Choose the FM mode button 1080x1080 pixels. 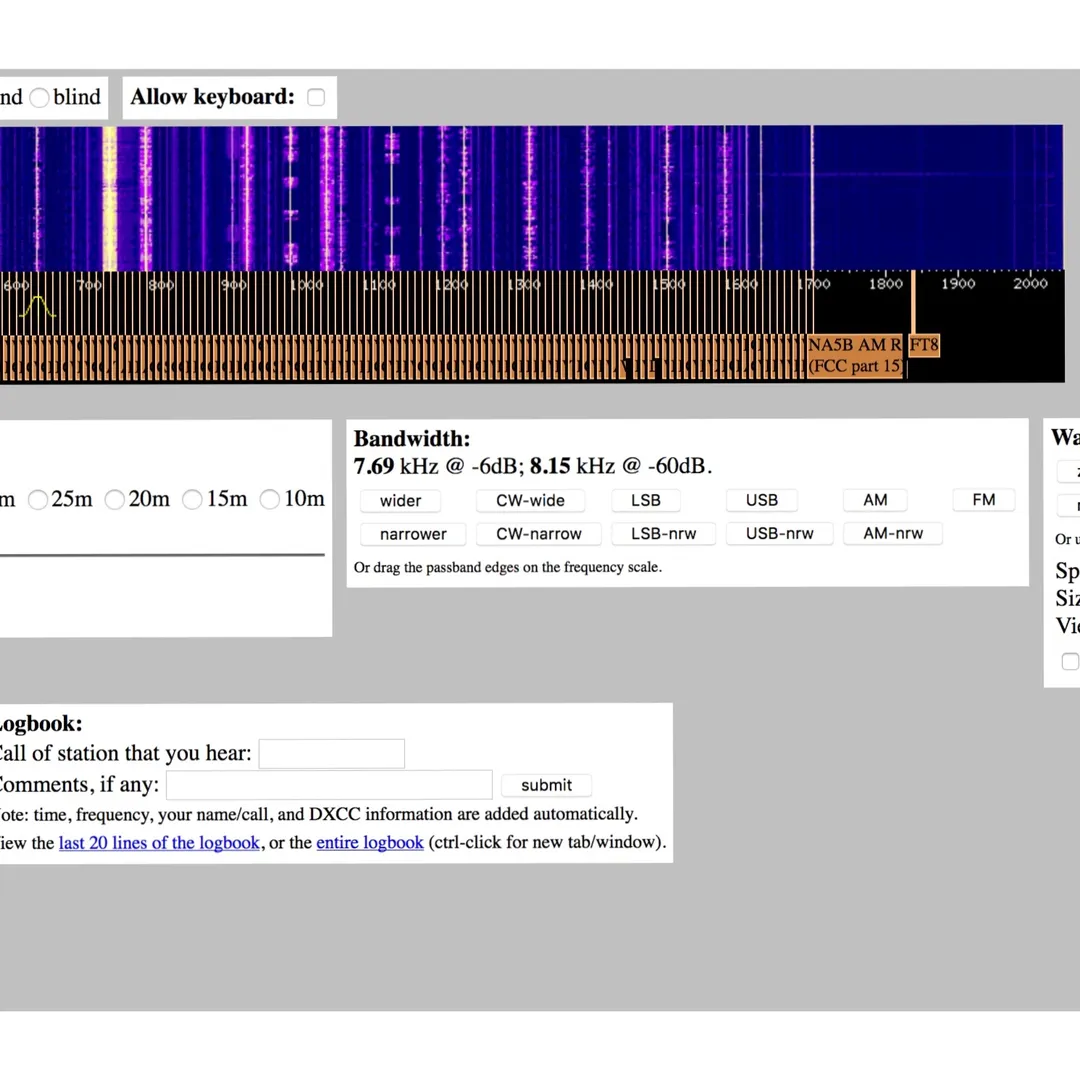coord(983,500)
